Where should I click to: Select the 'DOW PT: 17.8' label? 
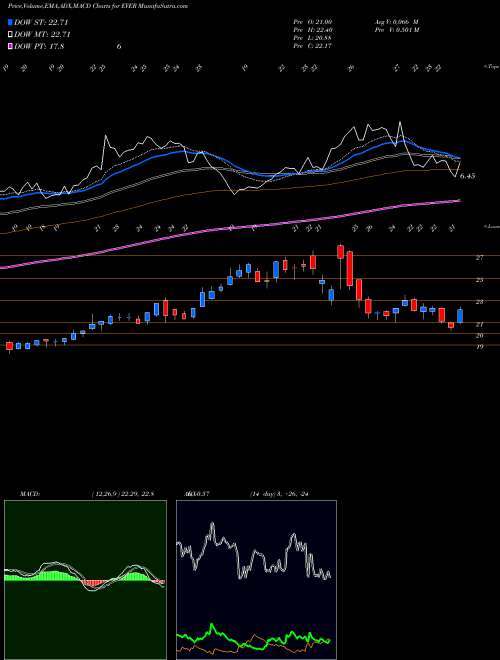click(39, 47)
